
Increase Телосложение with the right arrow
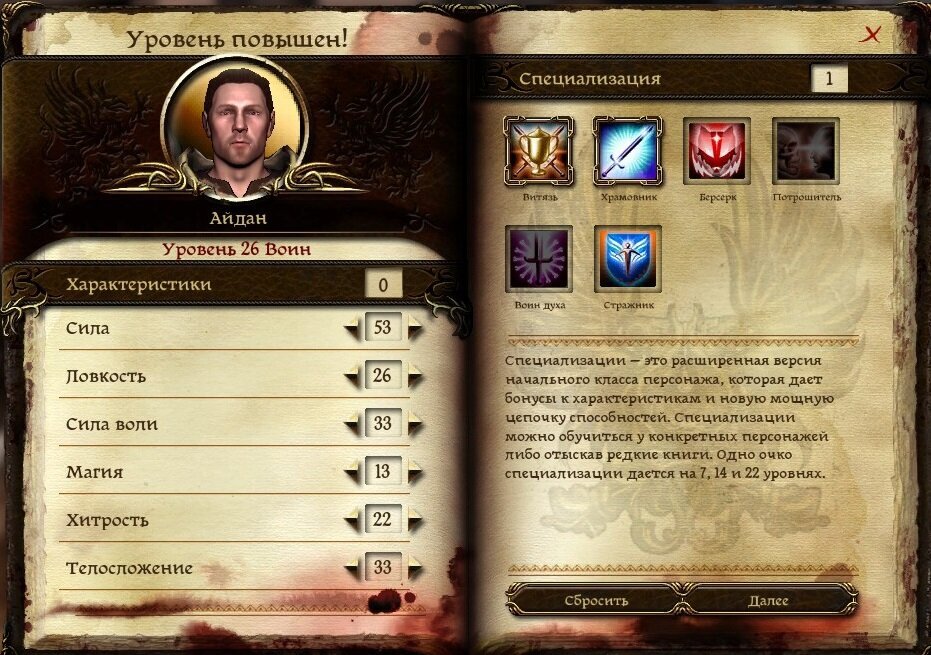point(414,568)
